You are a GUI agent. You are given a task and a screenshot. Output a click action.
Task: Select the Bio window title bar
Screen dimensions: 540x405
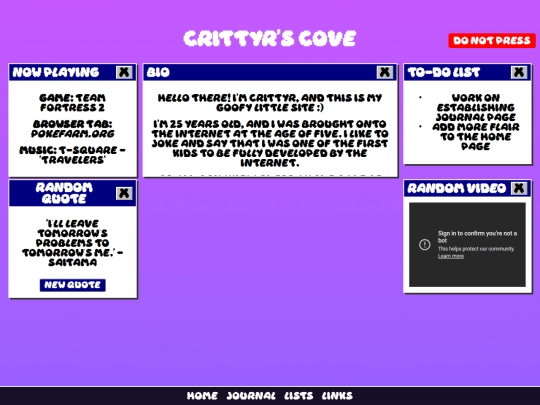point(270,72)
